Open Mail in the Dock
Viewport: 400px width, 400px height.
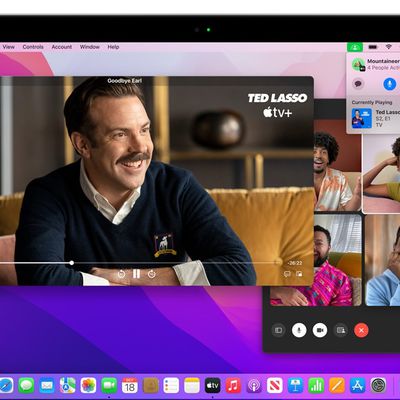(x=47, y=386)
